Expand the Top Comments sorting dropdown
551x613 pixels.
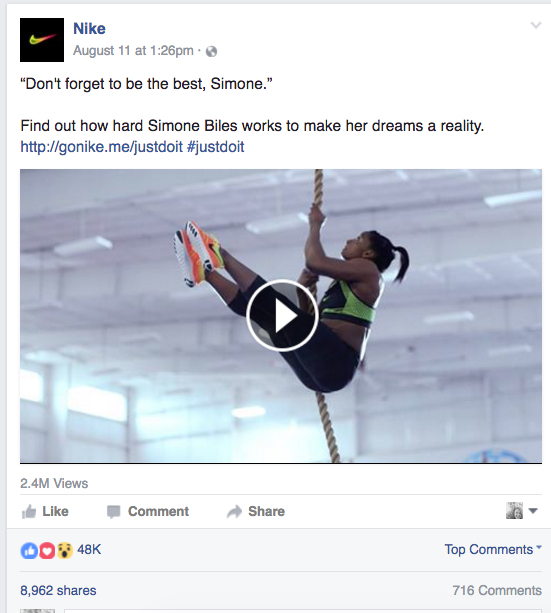[x=493, y=549]
